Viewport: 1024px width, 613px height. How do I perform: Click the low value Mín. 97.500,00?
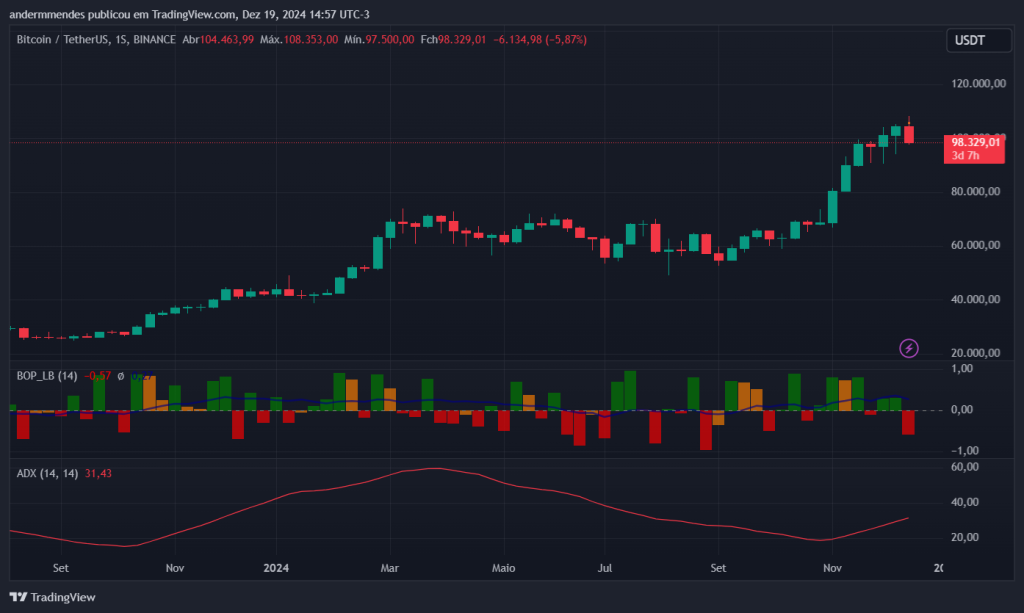[x=379, y=40]
